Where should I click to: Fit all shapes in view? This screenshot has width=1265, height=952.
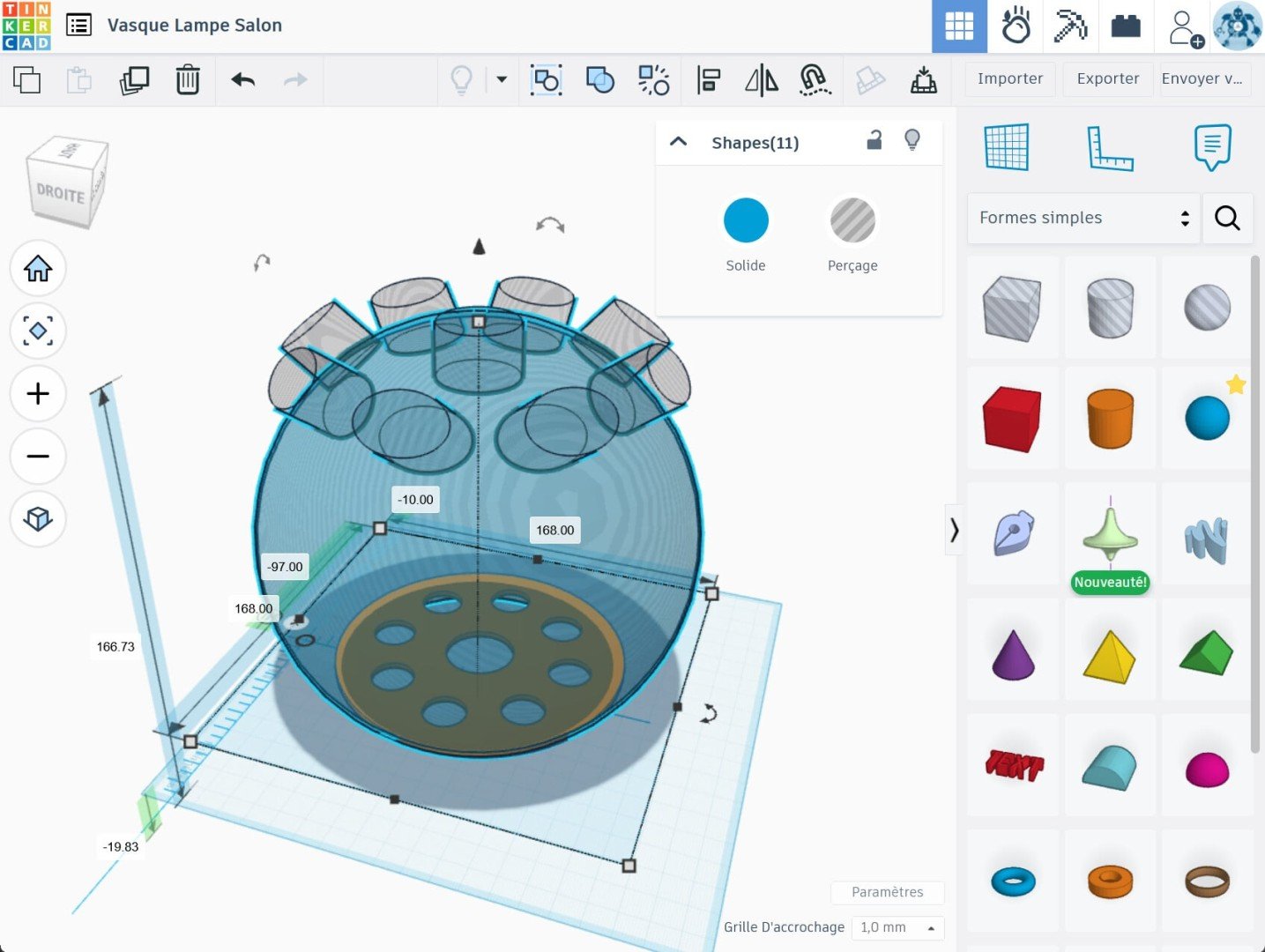38,331
